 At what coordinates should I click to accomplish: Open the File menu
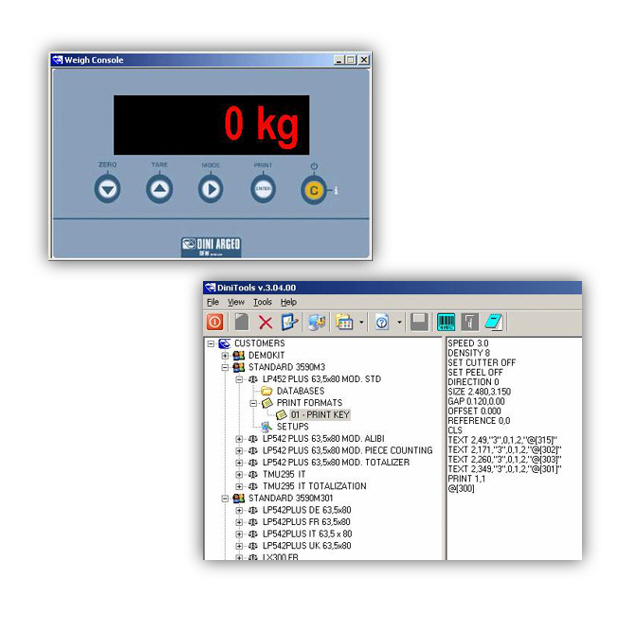(x=212, y=302)
